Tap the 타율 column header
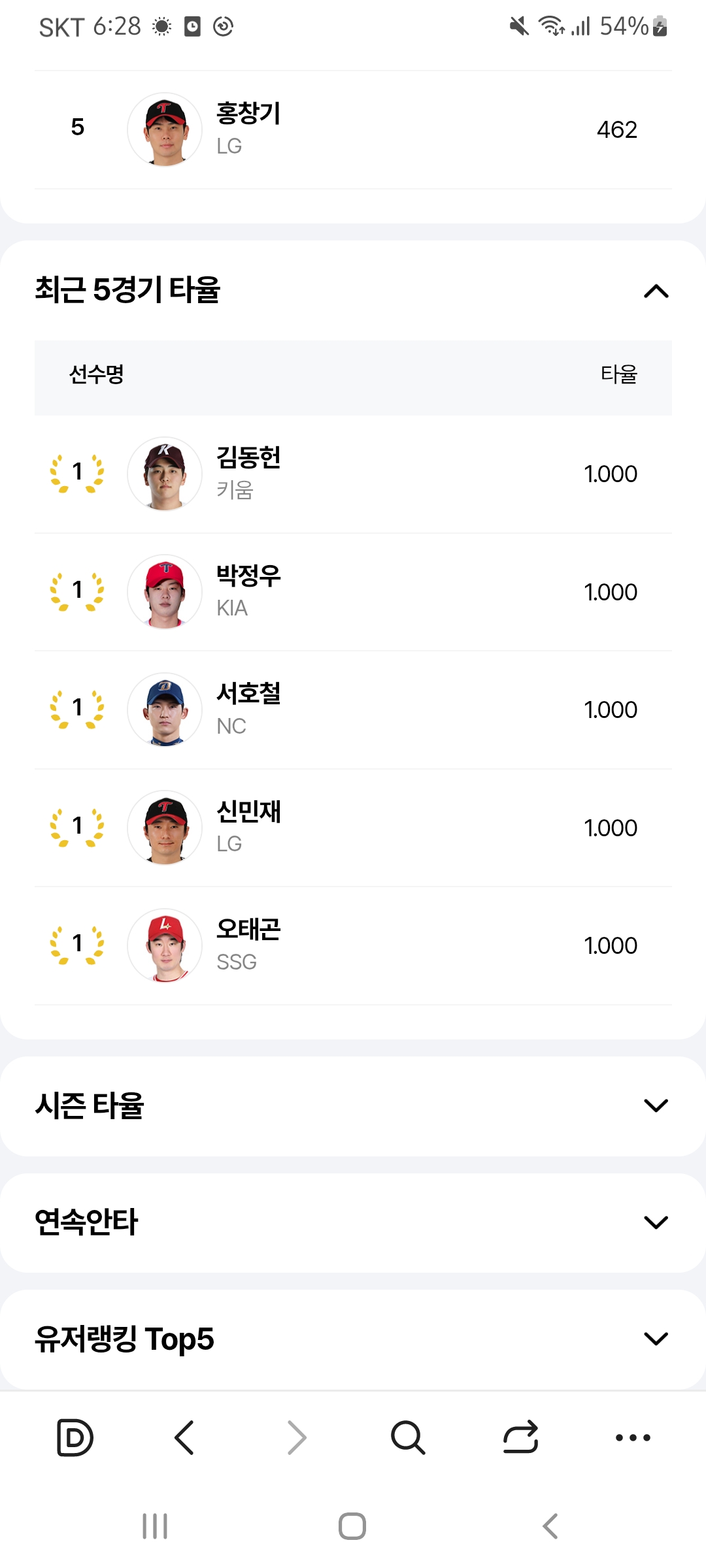The width and height of the screenshot is (706, 1568). tap(618, 374)
